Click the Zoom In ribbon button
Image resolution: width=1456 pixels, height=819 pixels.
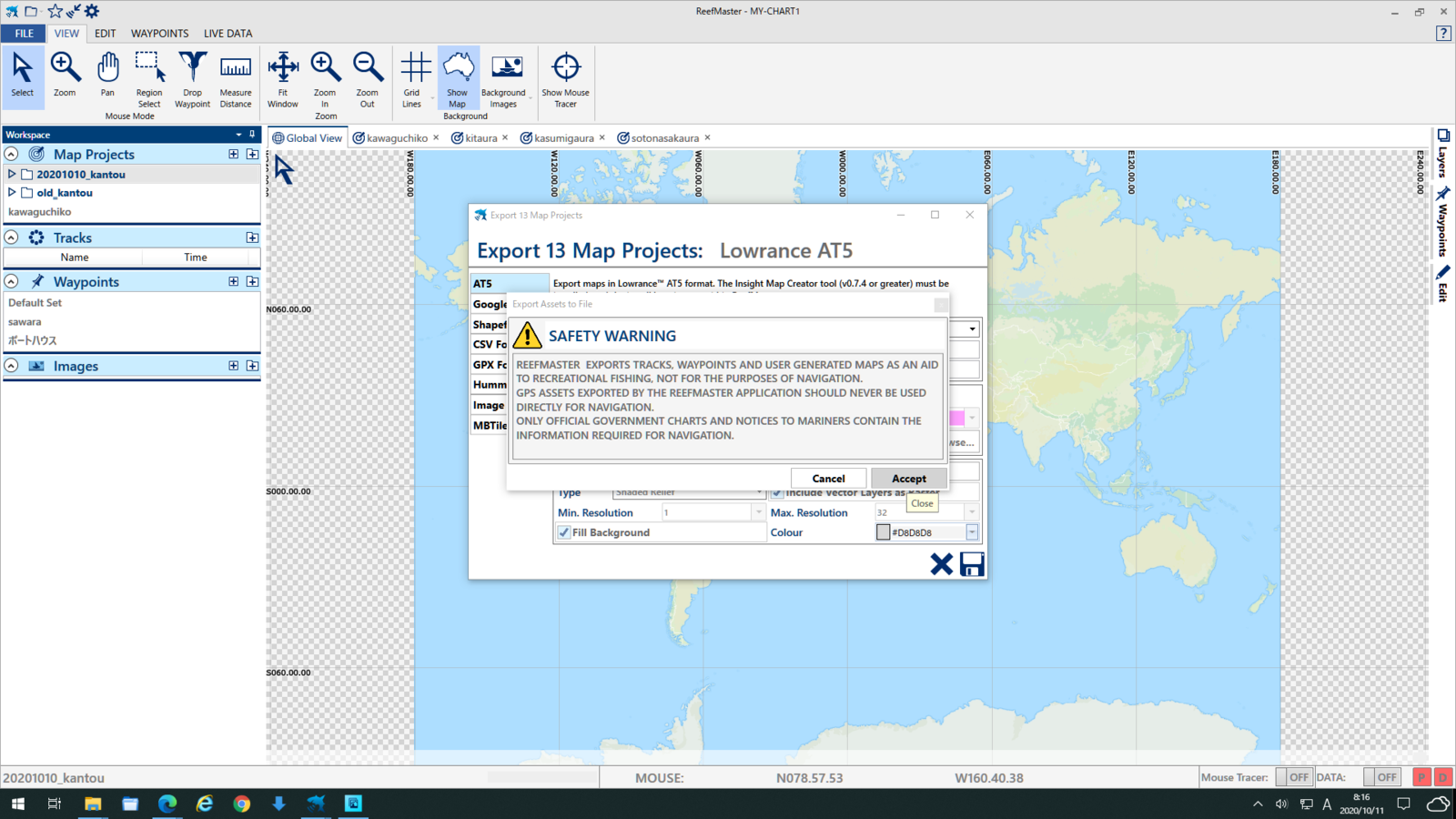click(325, 80)
